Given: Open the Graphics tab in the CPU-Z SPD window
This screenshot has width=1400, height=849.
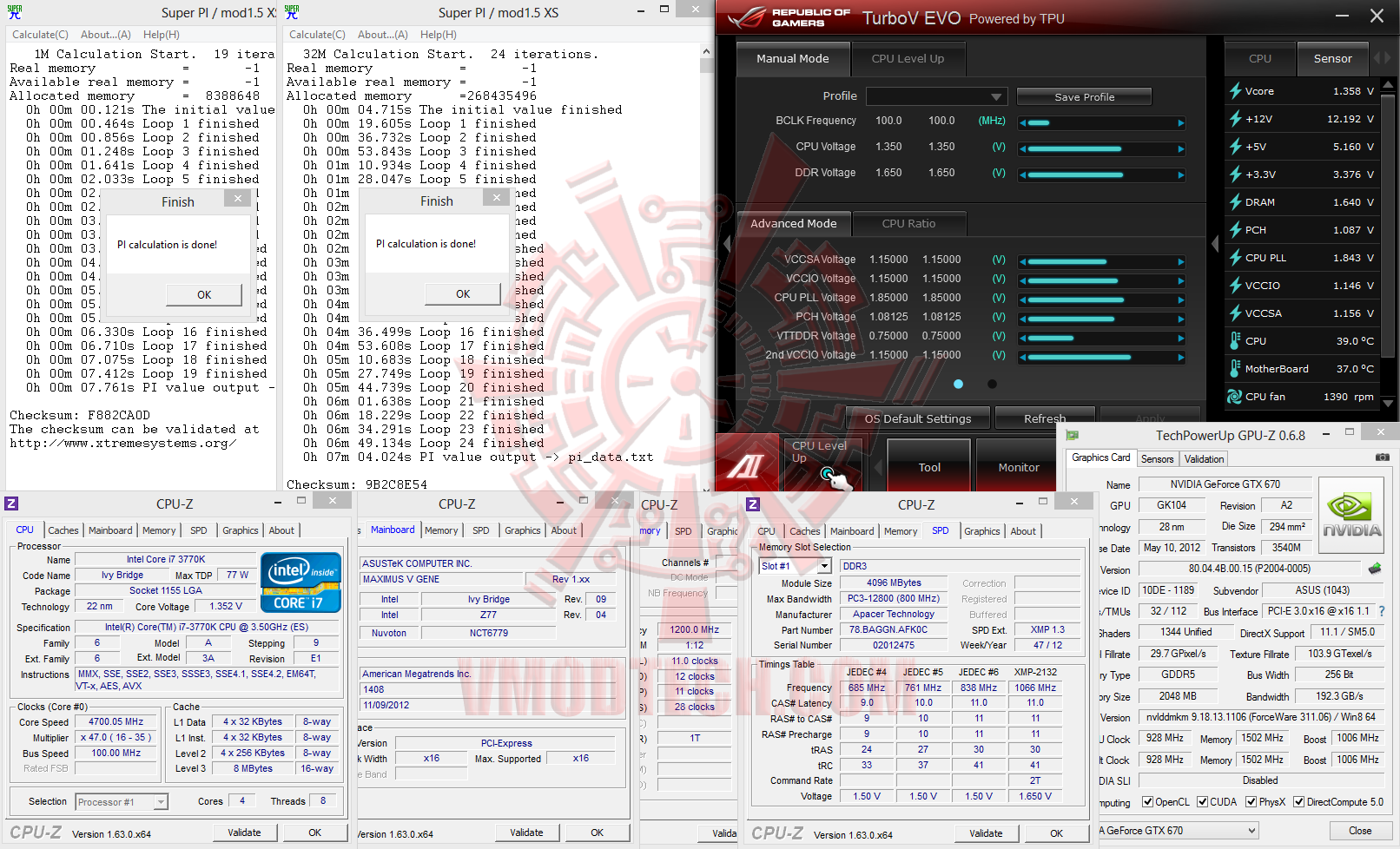Looking at the screenshot, I should point(982,531).
